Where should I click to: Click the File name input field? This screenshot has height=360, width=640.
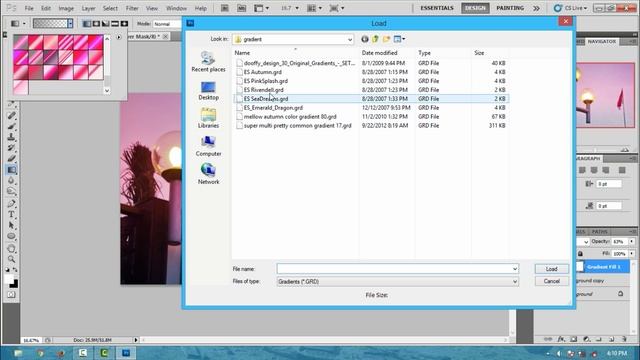pyautogui.click(x=394, y=269)
